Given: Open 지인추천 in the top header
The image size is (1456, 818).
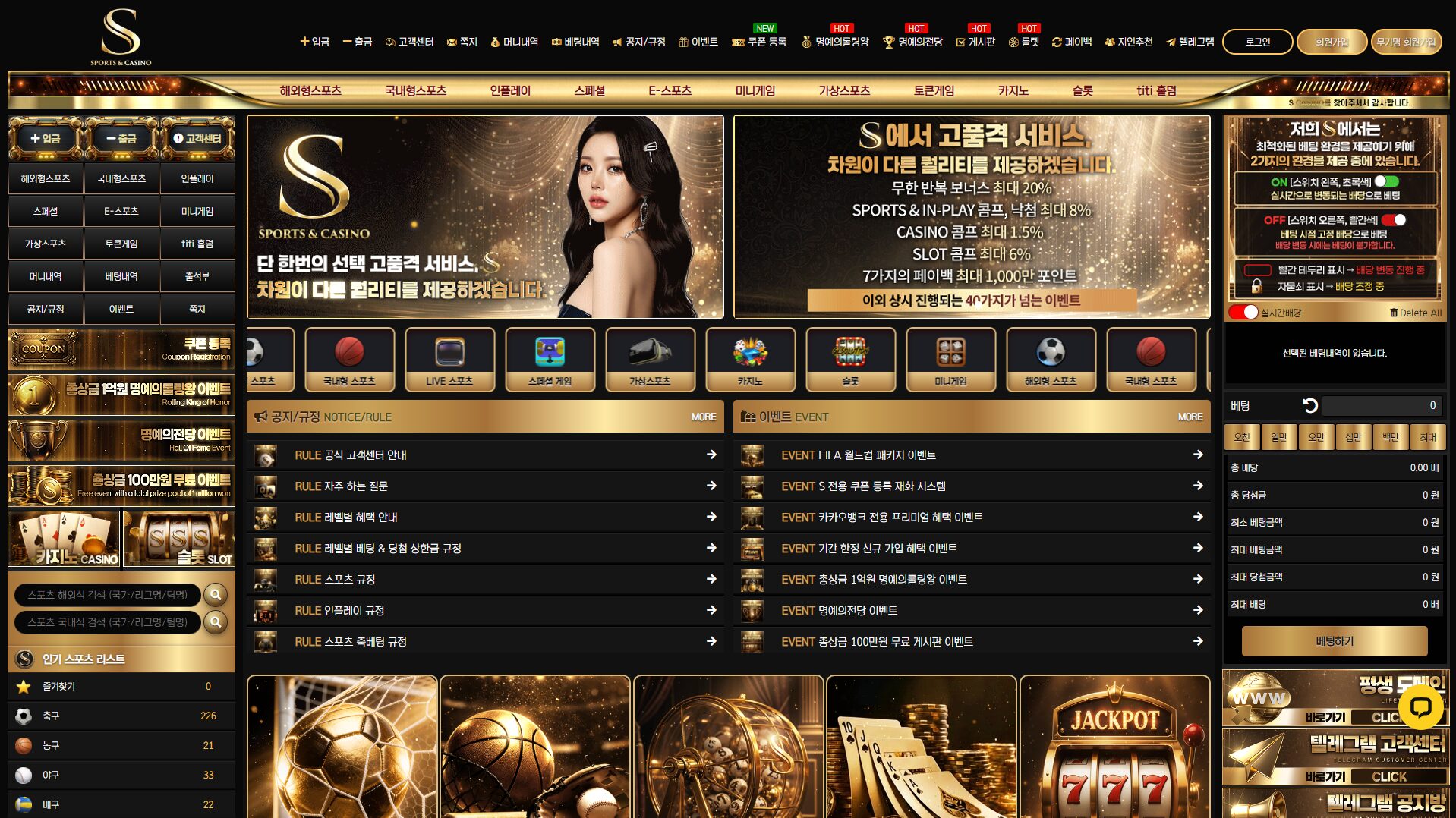Looking at the screenshot, I should coord(1129,42).
